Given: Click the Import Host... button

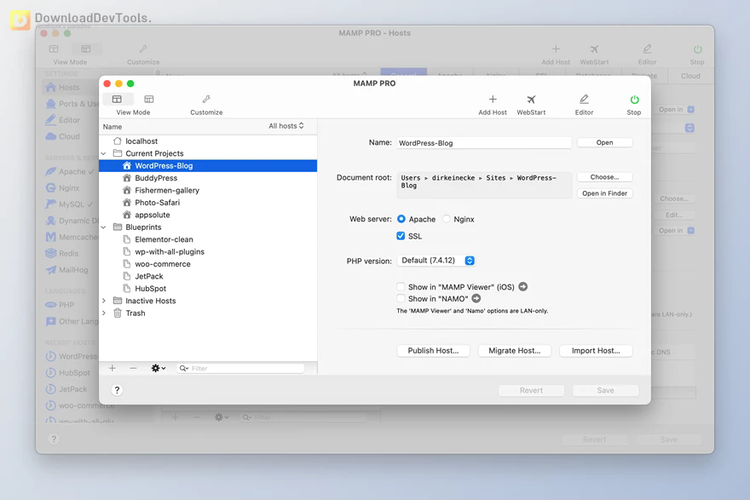Looking at the screenshot, I should tap(596, 351).
